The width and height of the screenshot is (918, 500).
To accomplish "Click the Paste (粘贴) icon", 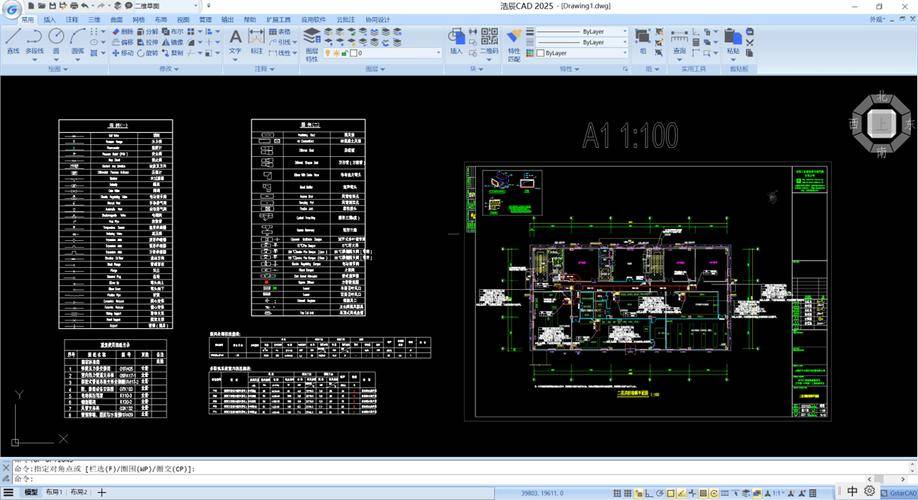I will [733, 40].
